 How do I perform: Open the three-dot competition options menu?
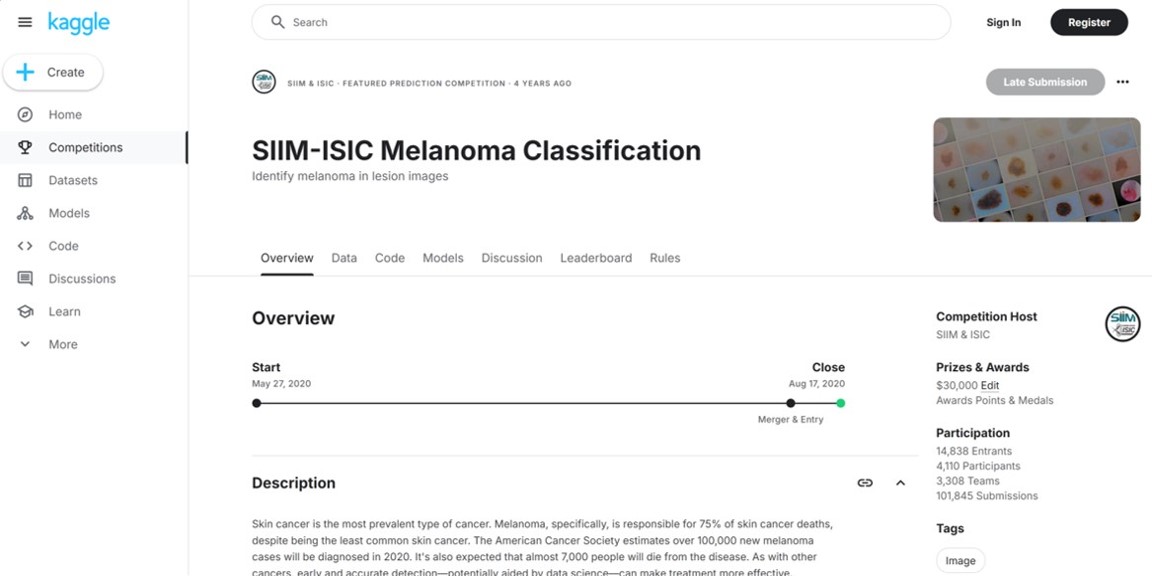pyautogui.click(x=1123, y=82)
